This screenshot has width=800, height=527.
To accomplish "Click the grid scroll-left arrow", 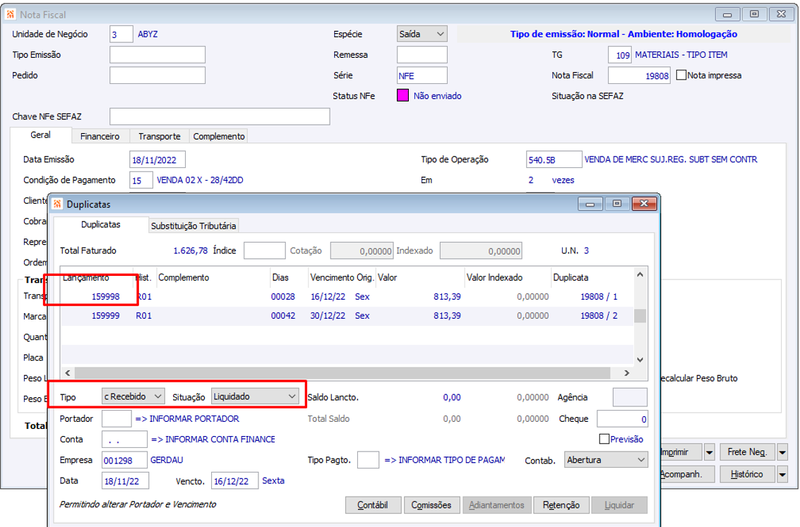I will coord(68,373).
